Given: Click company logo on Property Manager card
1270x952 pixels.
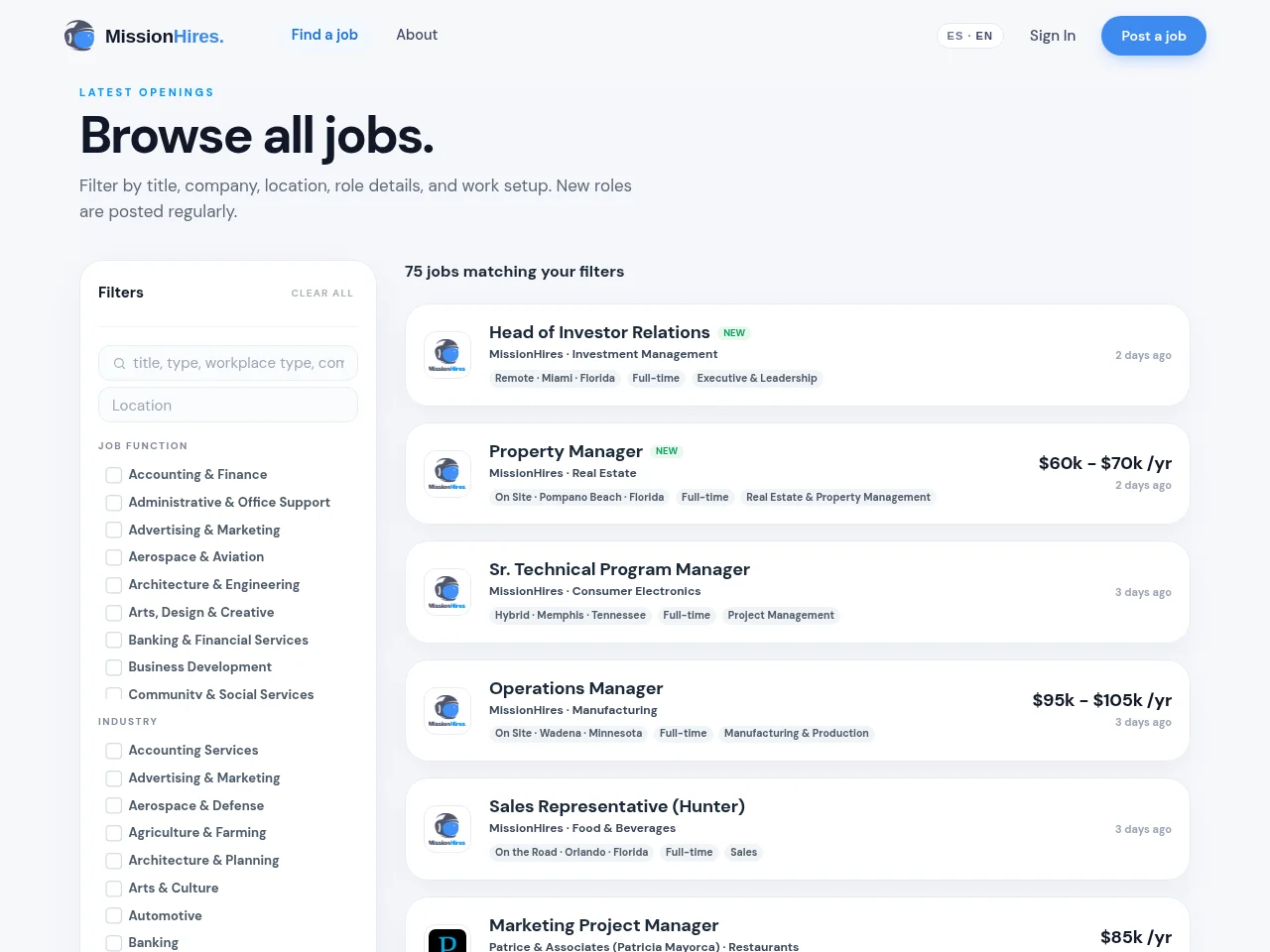Looking at the screenshot, I should click(447, 474).
